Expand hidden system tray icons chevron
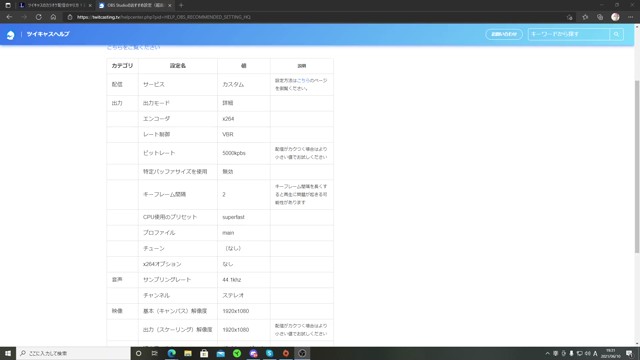 pyautogui.click(x=547, y=353)
